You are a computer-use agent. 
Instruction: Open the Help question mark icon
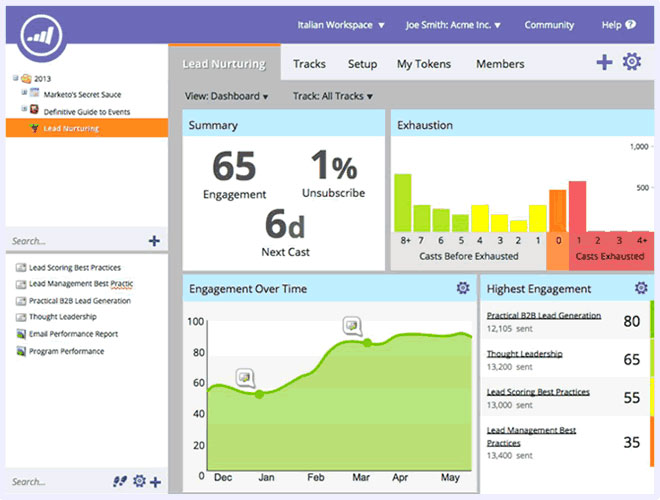pyautogui.click(x=630, y=25)
